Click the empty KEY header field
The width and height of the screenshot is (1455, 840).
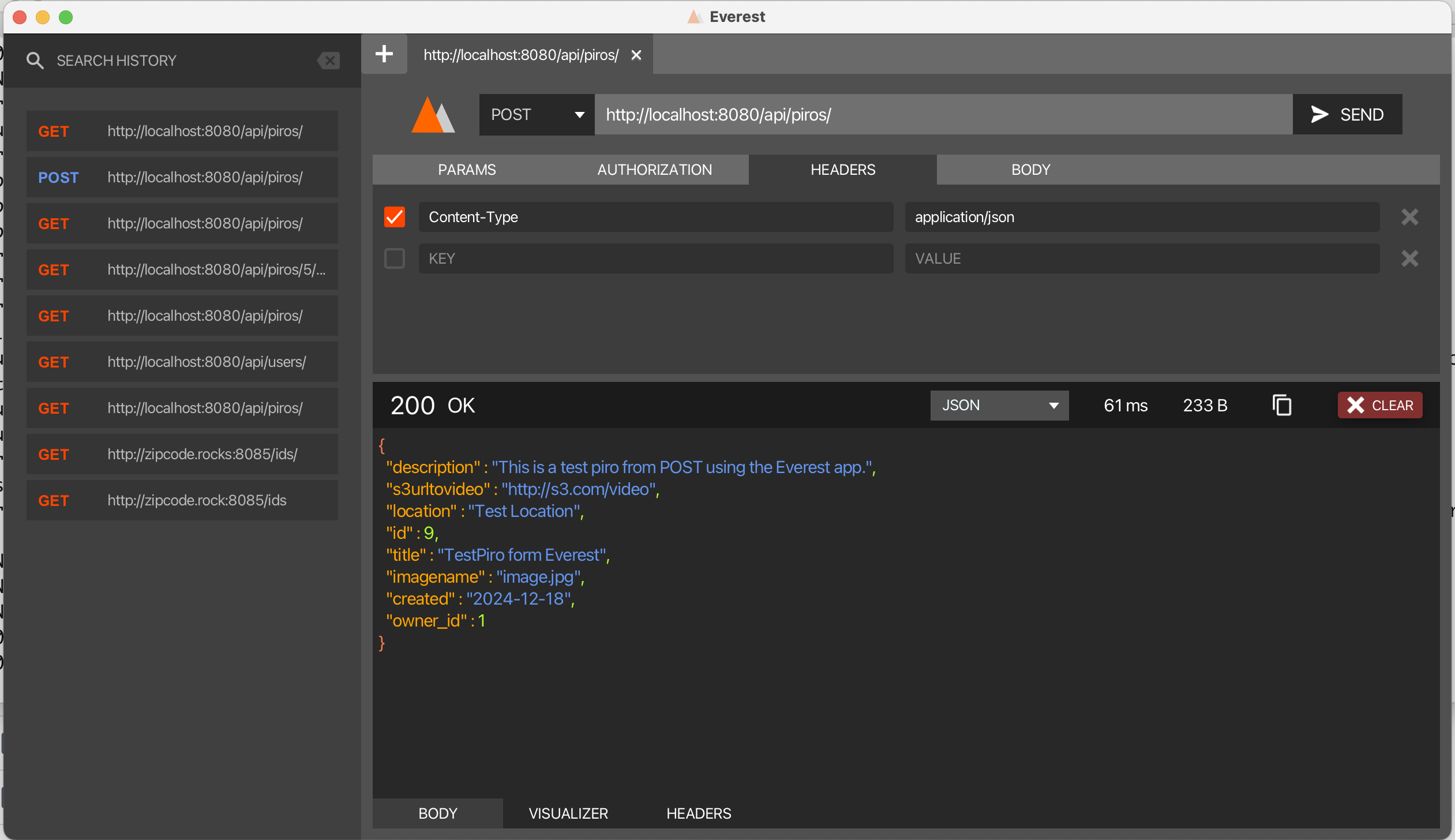tap(656, 258)
